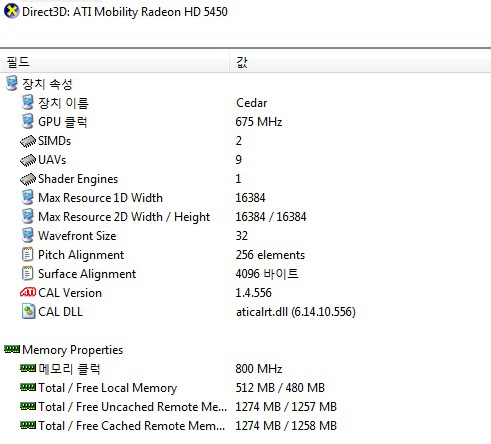Click the value 256 elements
This screenshot has width=491, height=444.
(x=270, y=255)
